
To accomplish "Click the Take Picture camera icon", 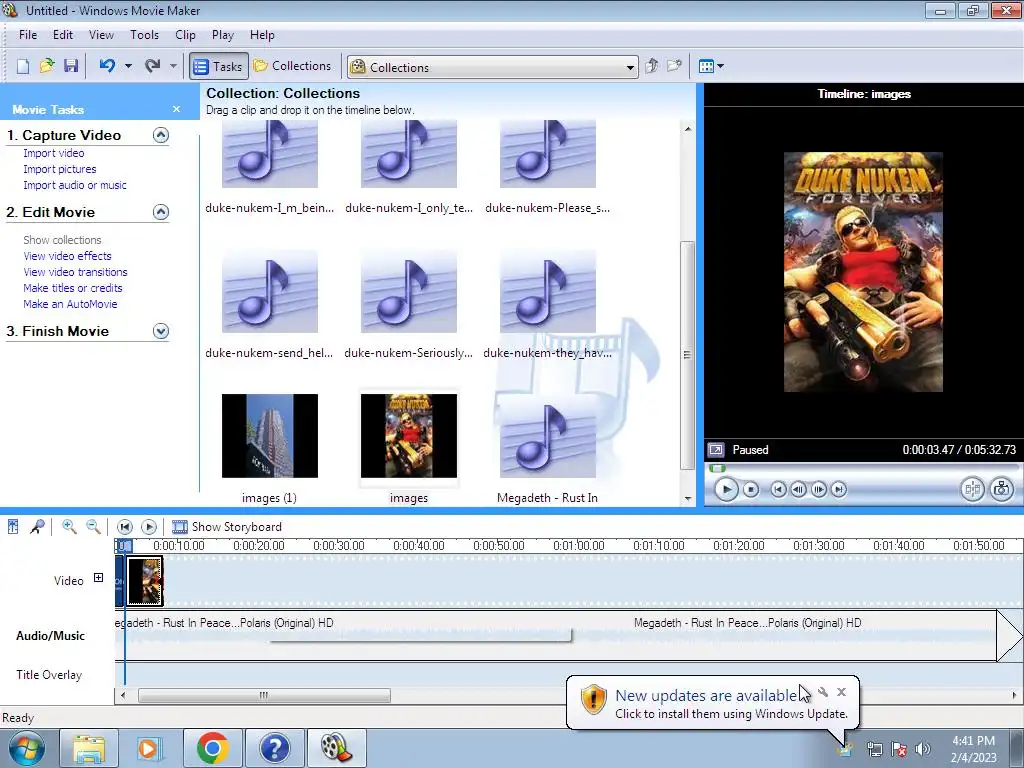I will (x=1002, y=489).
